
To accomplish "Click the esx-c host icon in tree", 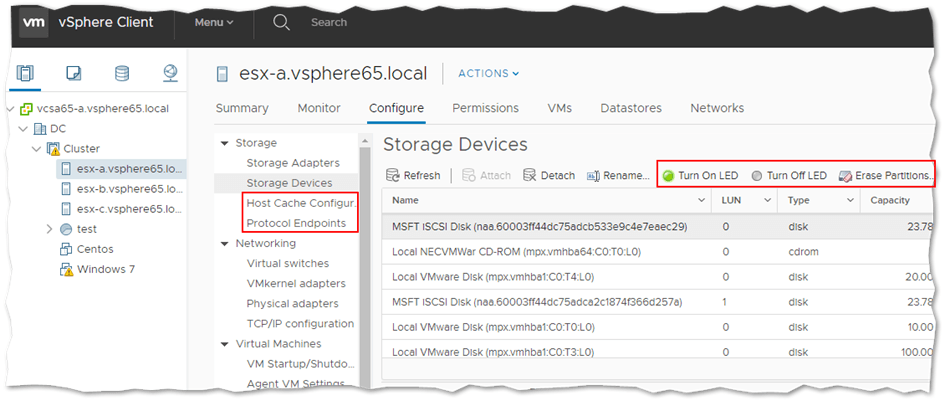I will coord(68,209).
